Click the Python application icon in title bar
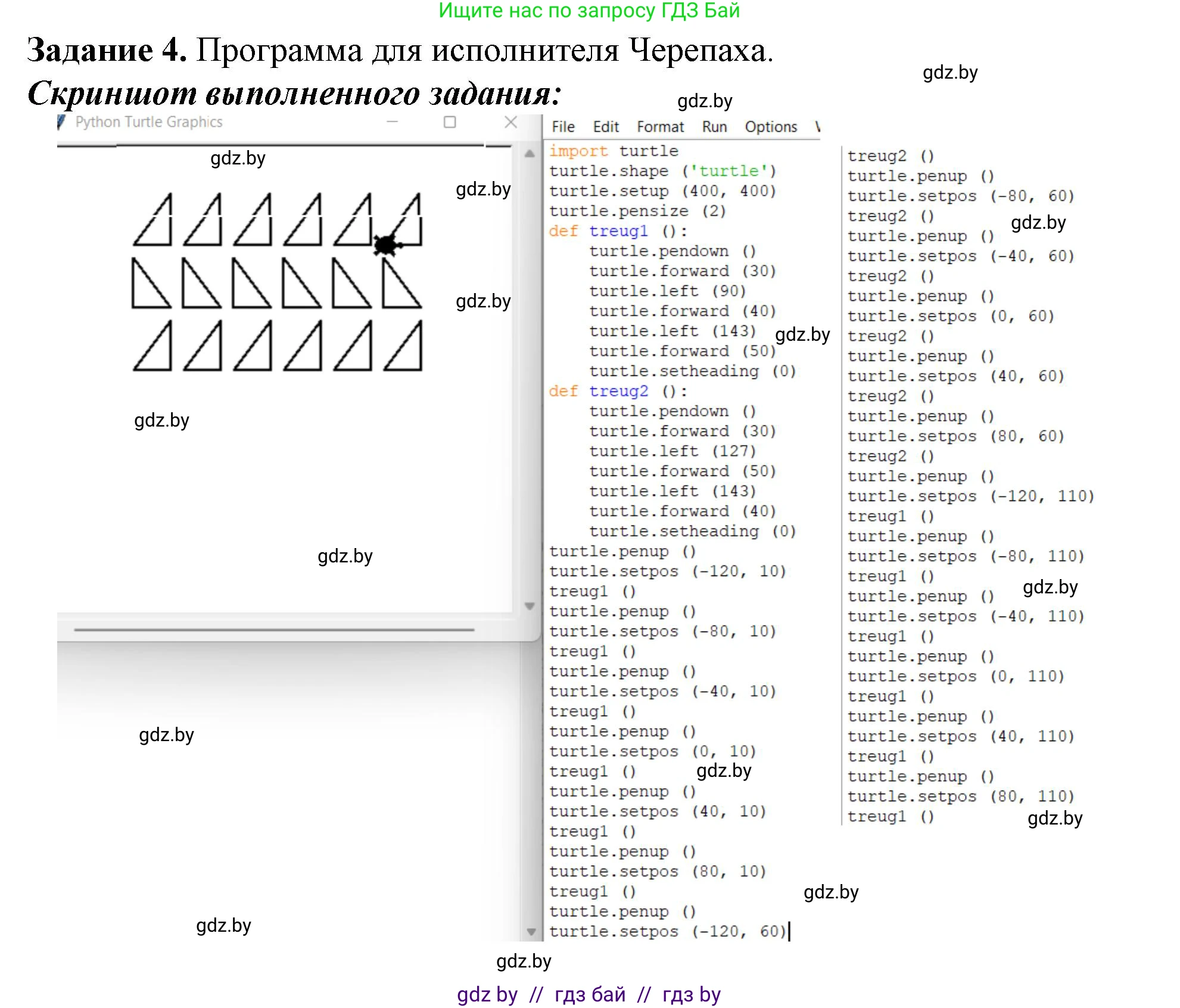 [63, 122]
